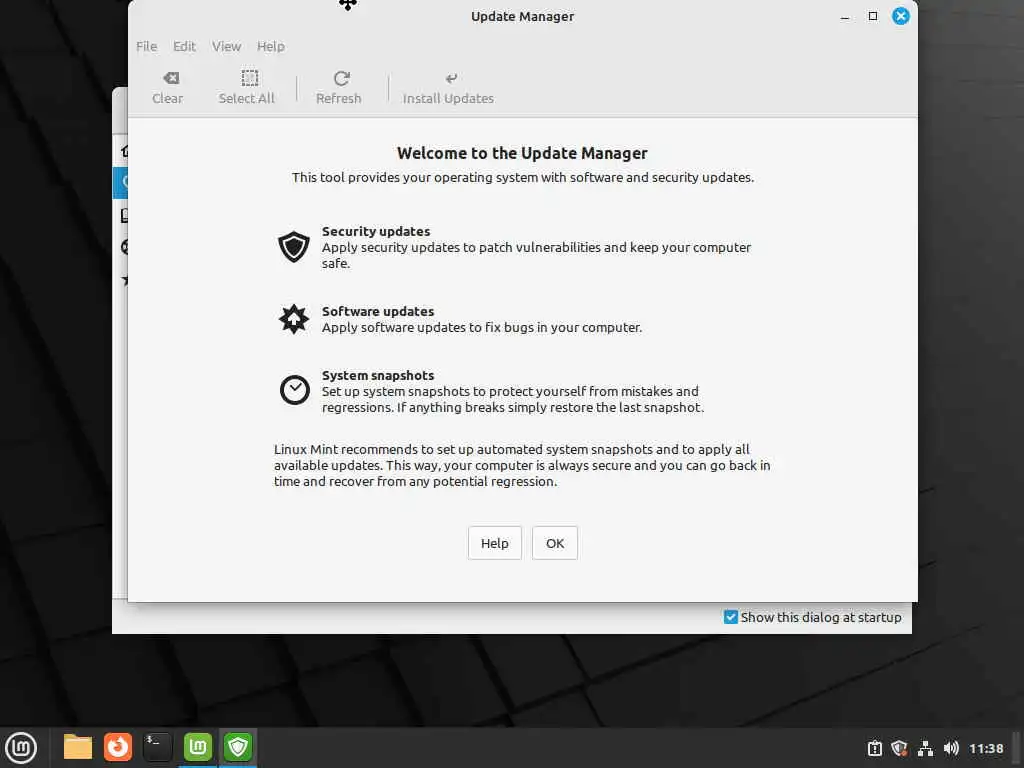Viewport: 1024px width, 768px height.
Task: Click the Install Updates toolbar button
Action: [448, 88]
